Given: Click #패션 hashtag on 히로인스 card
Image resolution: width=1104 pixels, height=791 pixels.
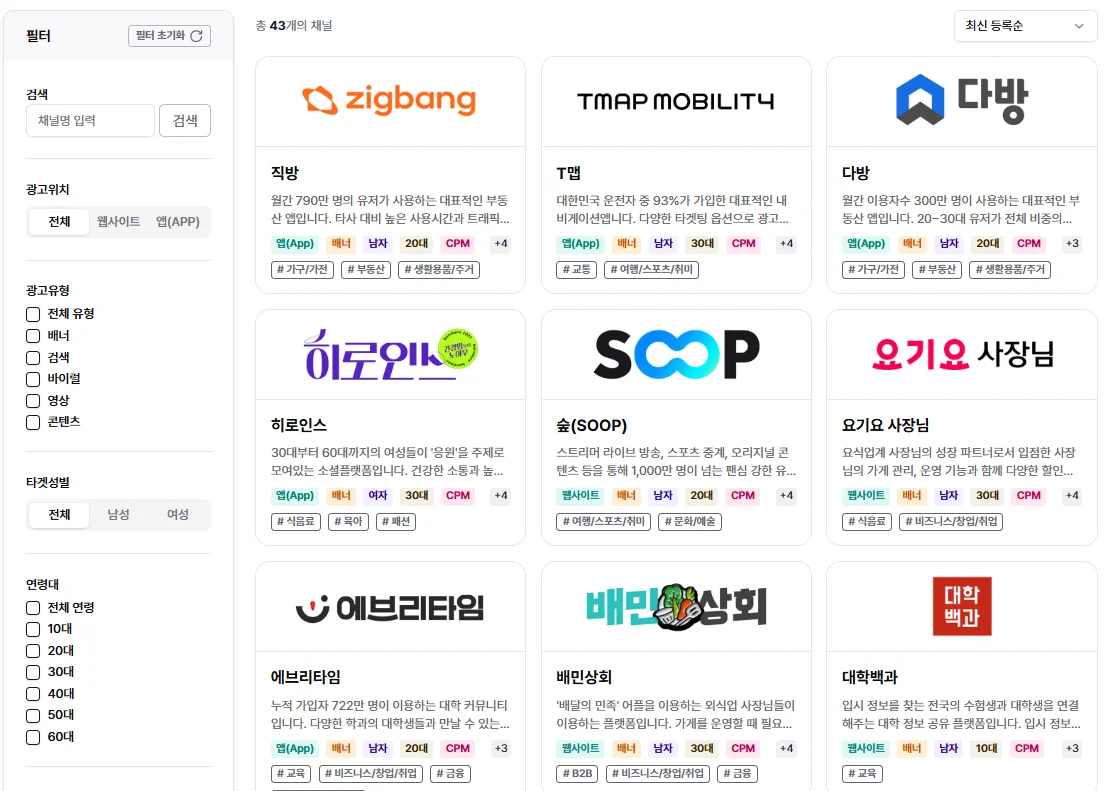Looking at the screenshot, I should click(396, 521).
